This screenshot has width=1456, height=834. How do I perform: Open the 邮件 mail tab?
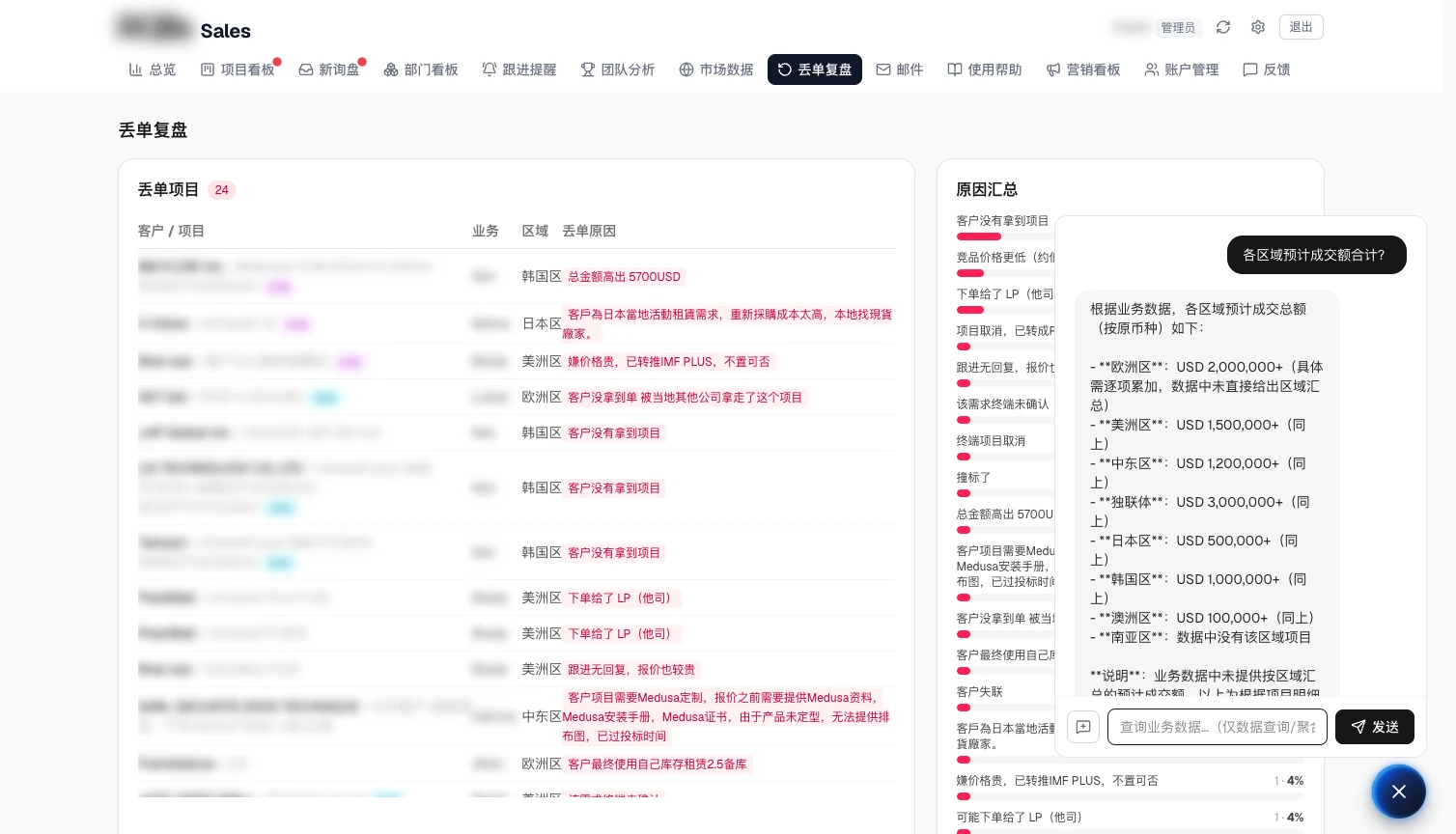[x=900, y=69]
